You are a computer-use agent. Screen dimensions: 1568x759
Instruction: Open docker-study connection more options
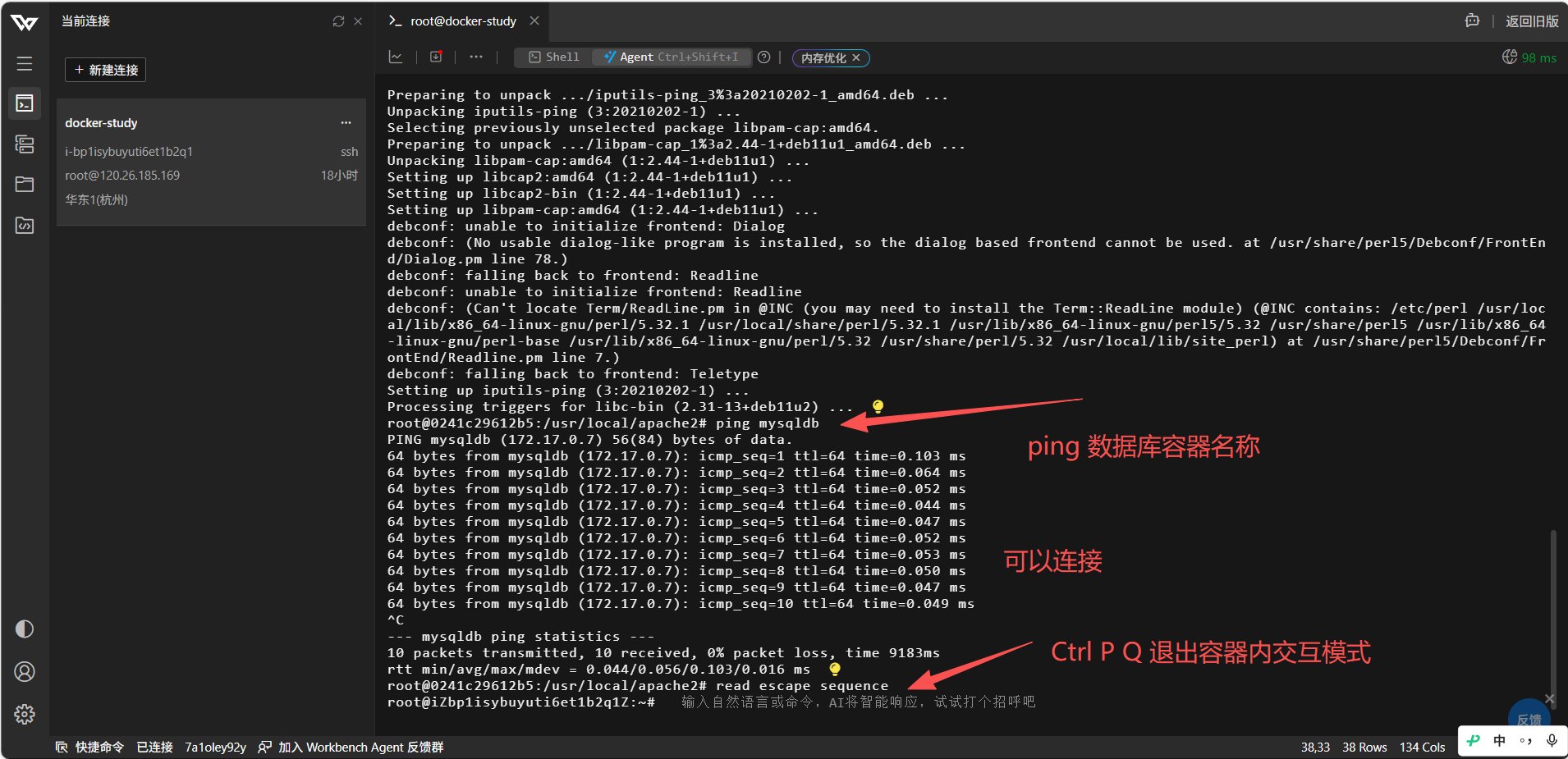pos(346,123)
